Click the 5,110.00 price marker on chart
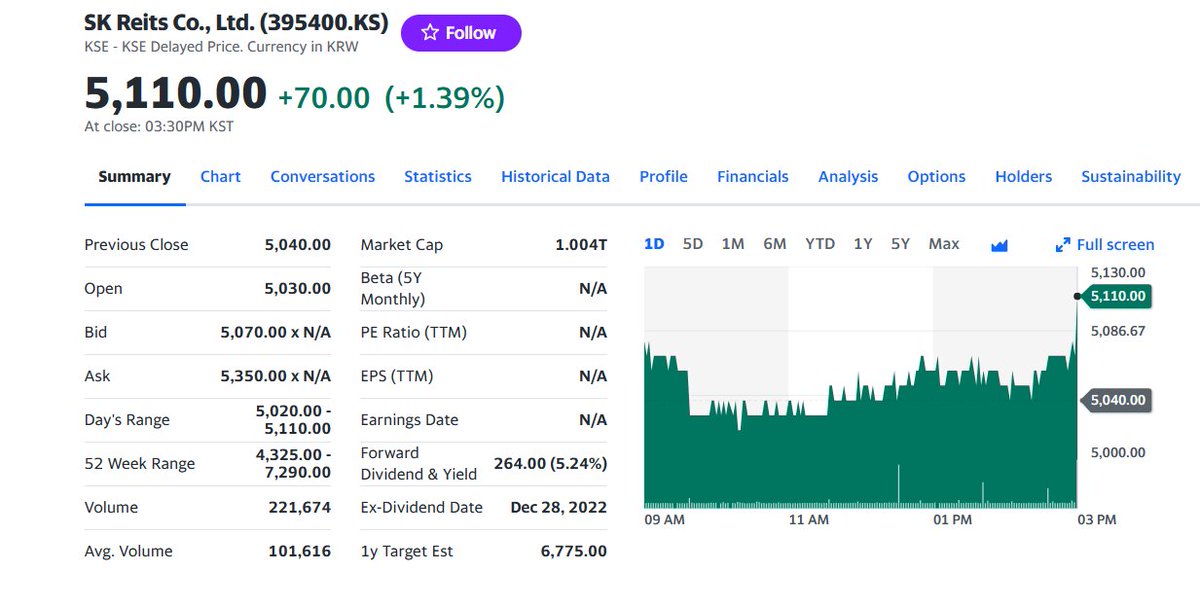 click(1115, 296)
